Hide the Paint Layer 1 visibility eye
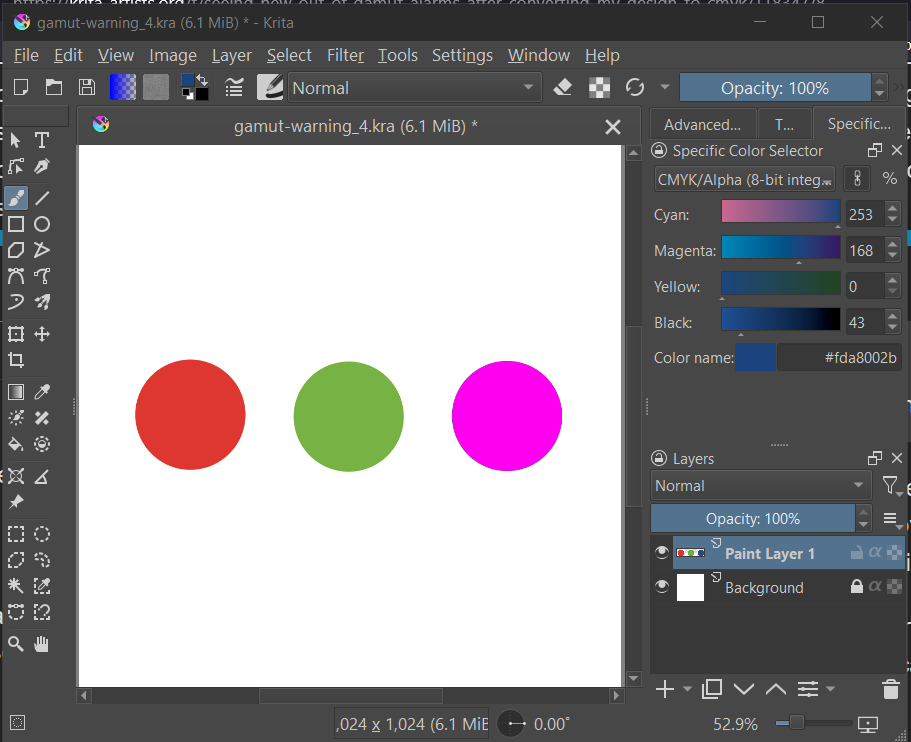The height and width of the screenshot is (742, 911). [x=661, y=553]
